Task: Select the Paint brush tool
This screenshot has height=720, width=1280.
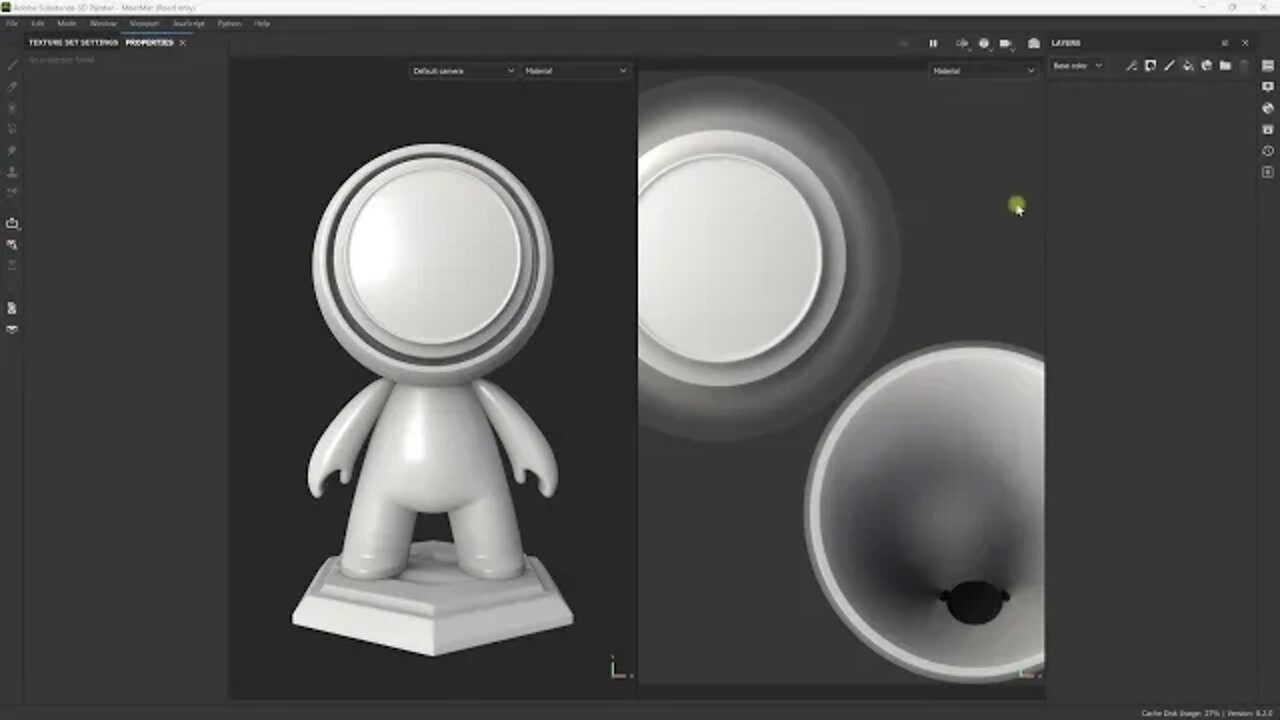Action: pyautogui.click(x=12, y=65)
